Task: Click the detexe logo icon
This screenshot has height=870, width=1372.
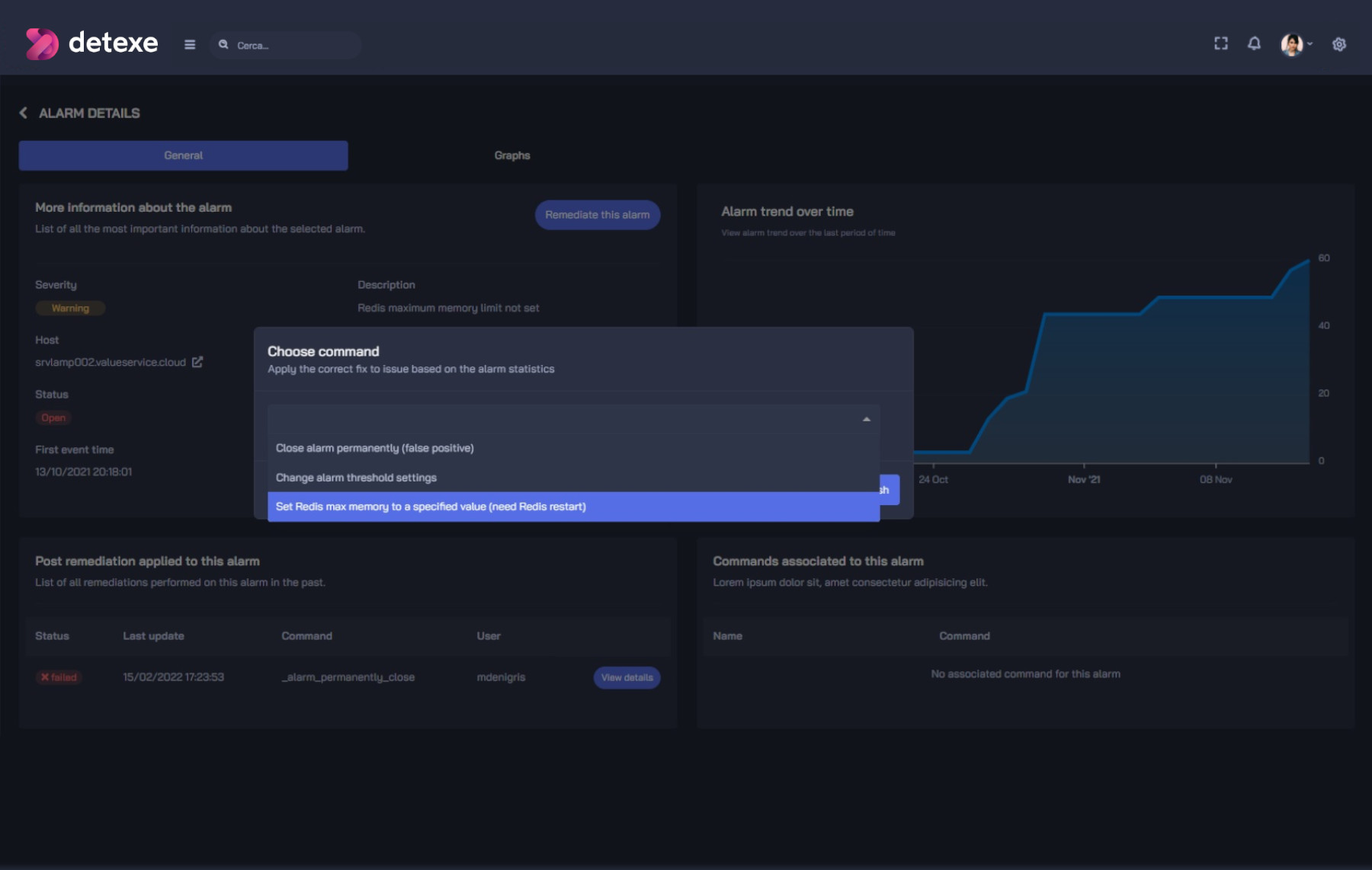Action: click(x=41, y=43)
